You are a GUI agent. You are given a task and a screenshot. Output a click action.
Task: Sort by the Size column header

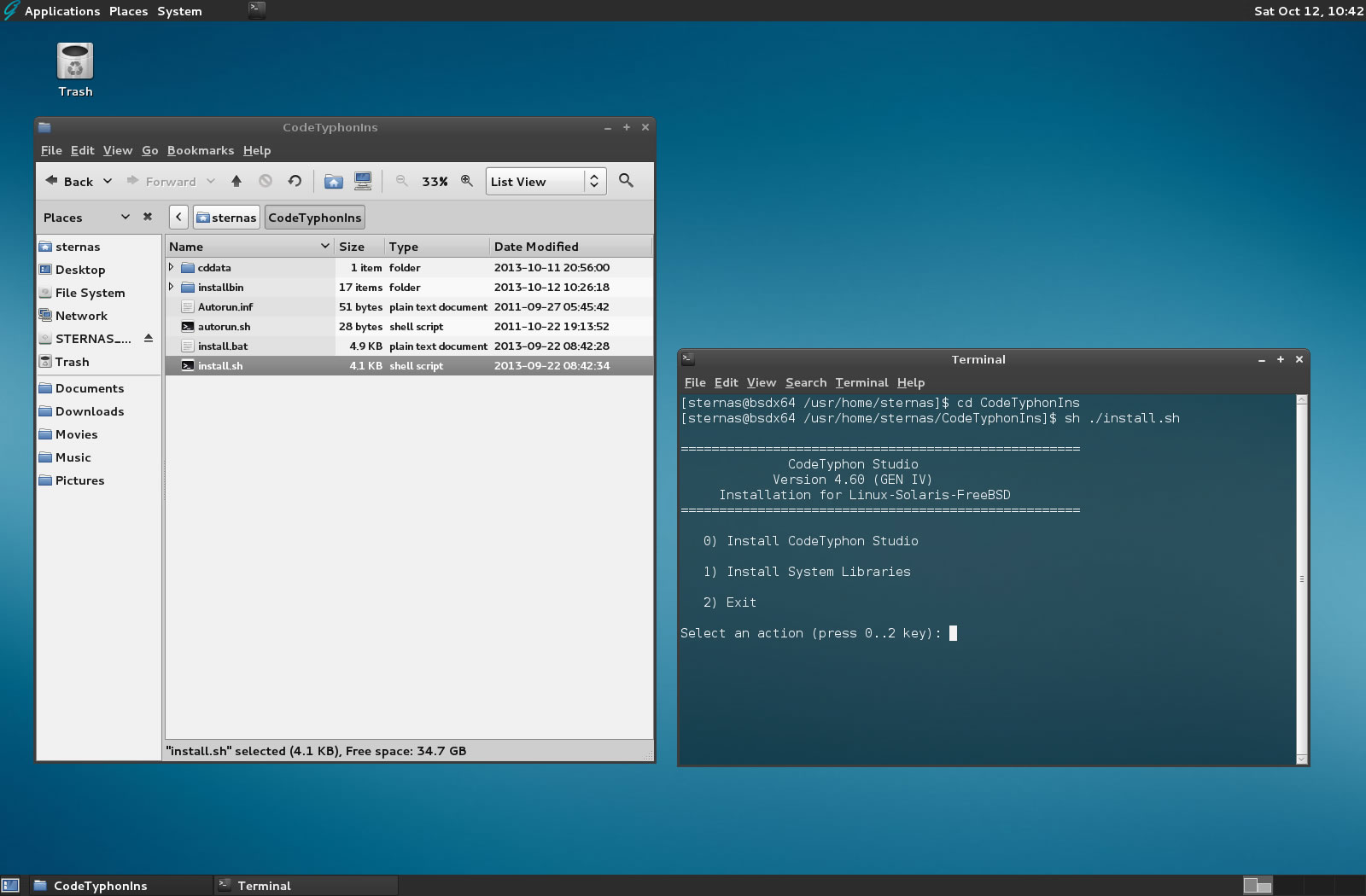click(x=359, y=247)
